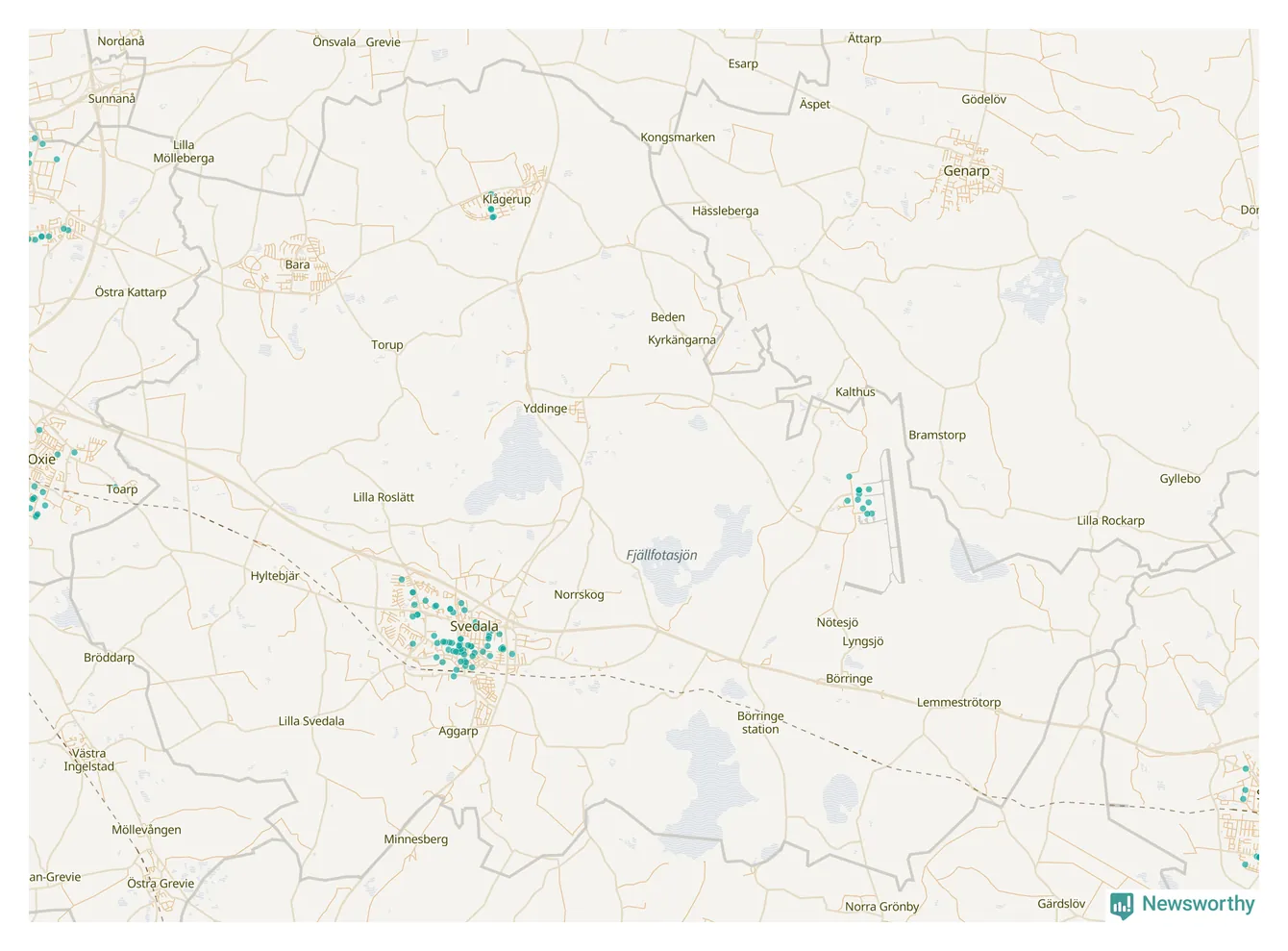Select the Hyltebjär label
The image size is (1288, 951).
click(275, 576)
